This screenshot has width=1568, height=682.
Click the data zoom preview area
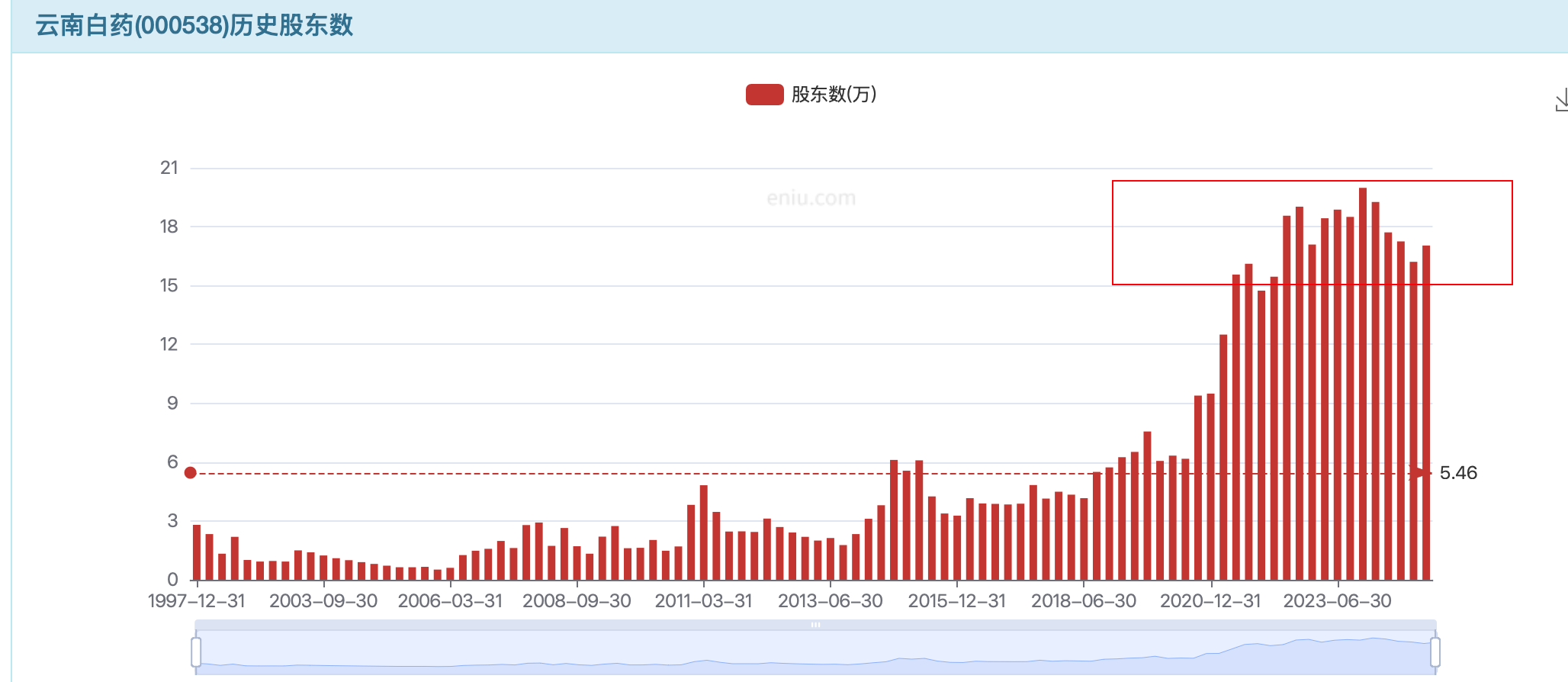tap(815, 653)
